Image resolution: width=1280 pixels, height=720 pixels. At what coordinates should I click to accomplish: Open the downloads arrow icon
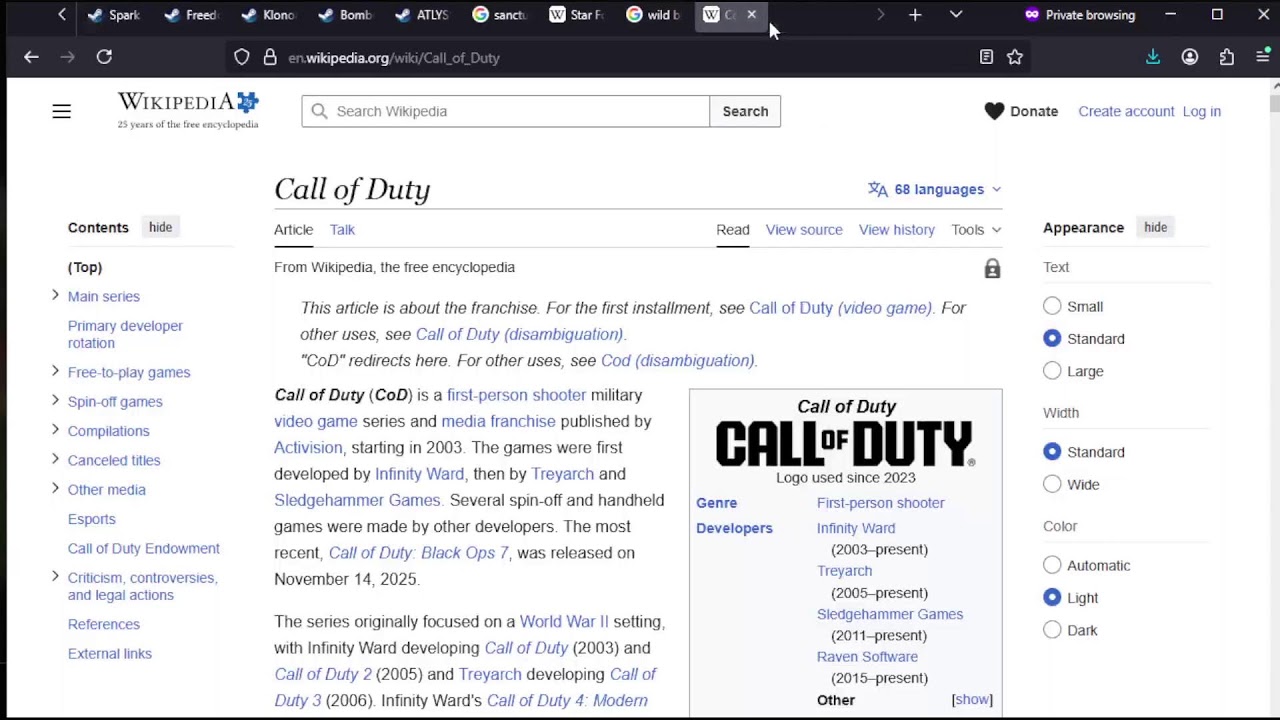pyautogui.click(x=1153, y=57)
